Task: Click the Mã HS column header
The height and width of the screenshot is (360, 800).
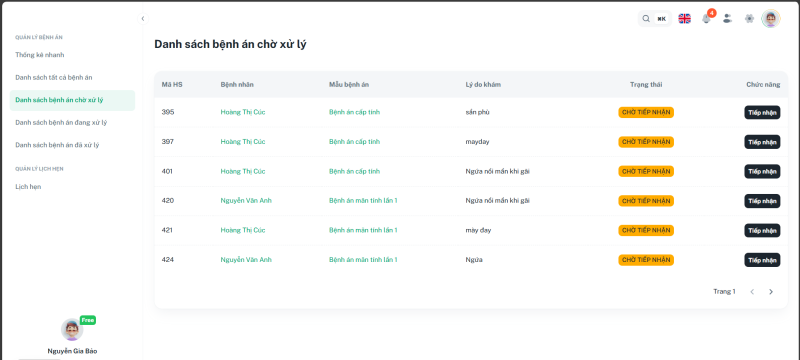Action: pyautogui.click(x=172, y=85)
